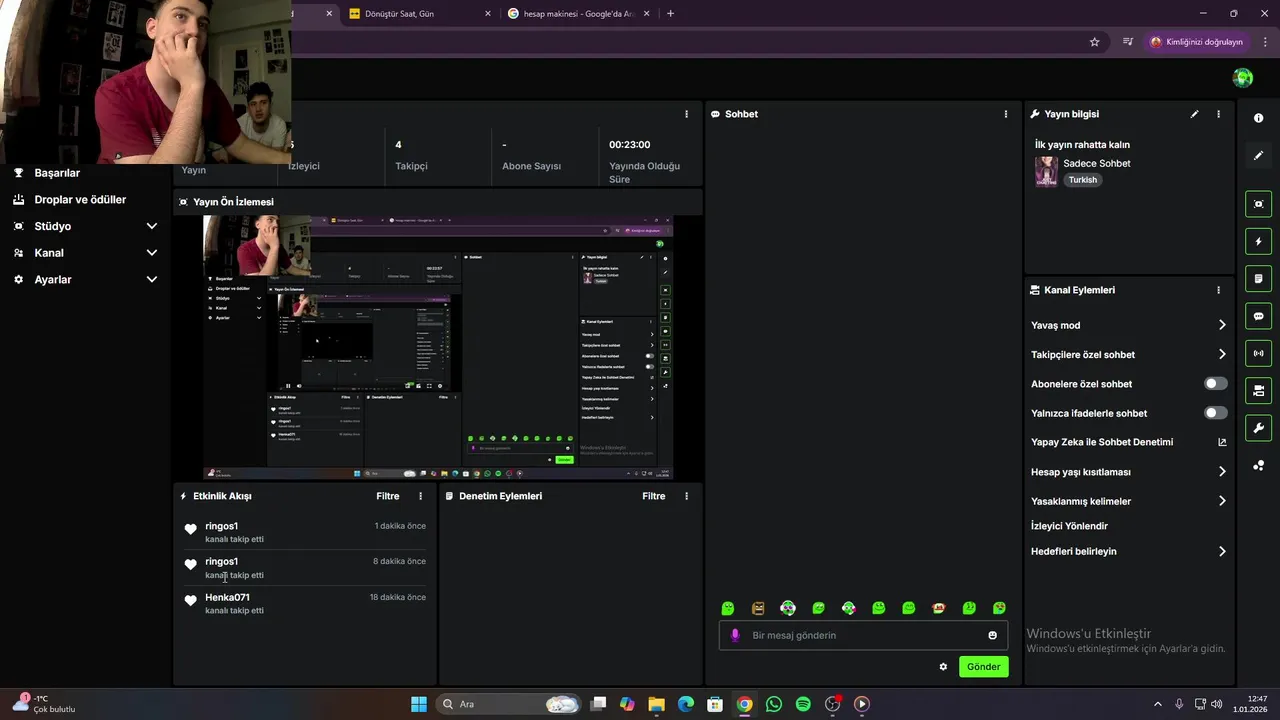Open Filtre in Denetim Eylemleri panel
The height and width of the screenshot is (720, 1280).
(654, 496)
